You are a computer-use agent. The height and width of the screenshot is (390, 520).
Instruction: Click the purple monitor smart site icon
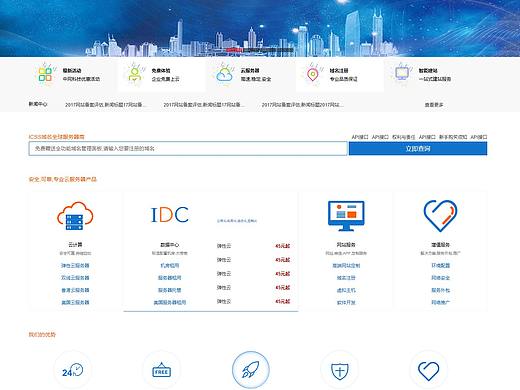401,73
